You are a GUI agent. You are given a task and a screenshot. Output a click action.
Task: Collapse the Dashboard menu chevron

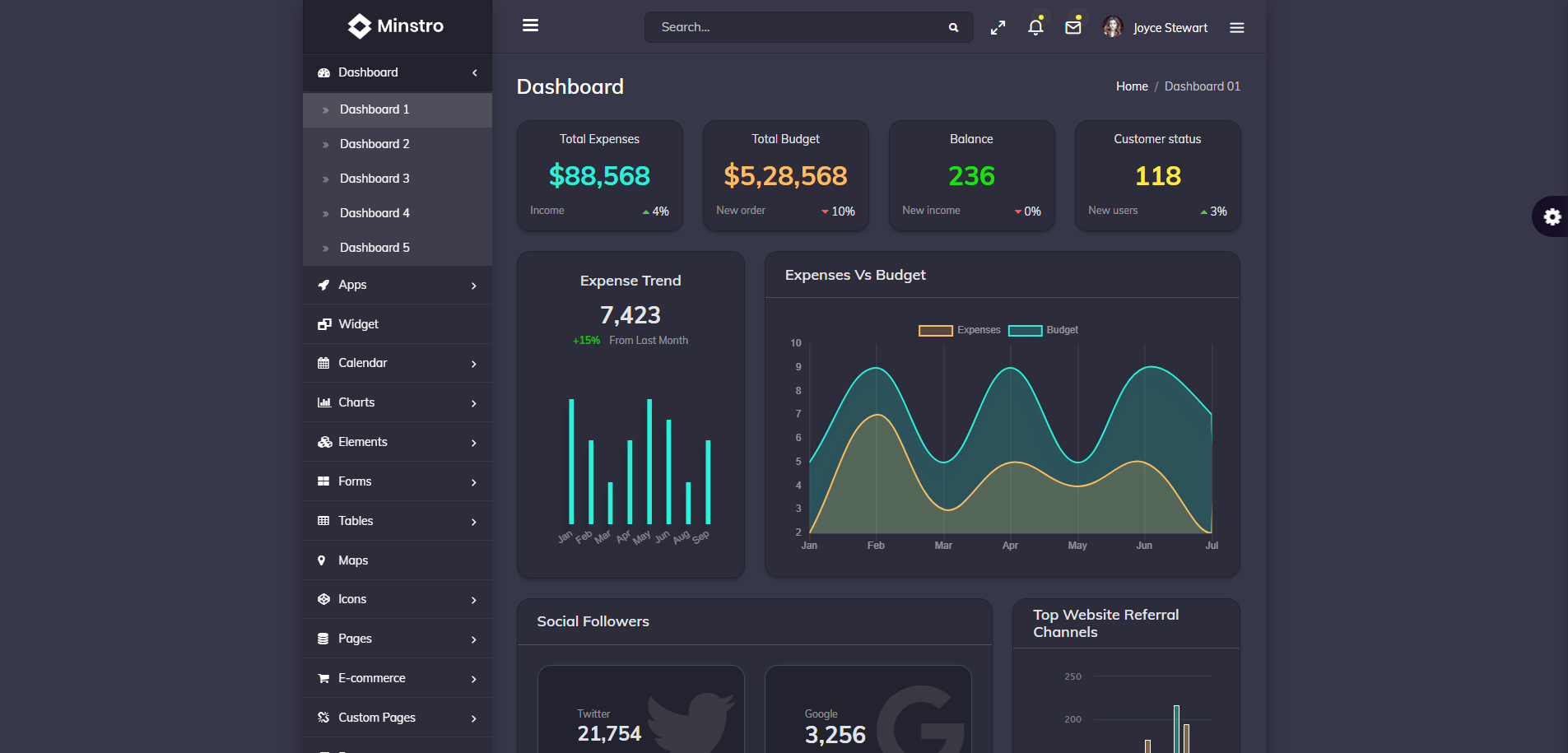pos(475,72)
